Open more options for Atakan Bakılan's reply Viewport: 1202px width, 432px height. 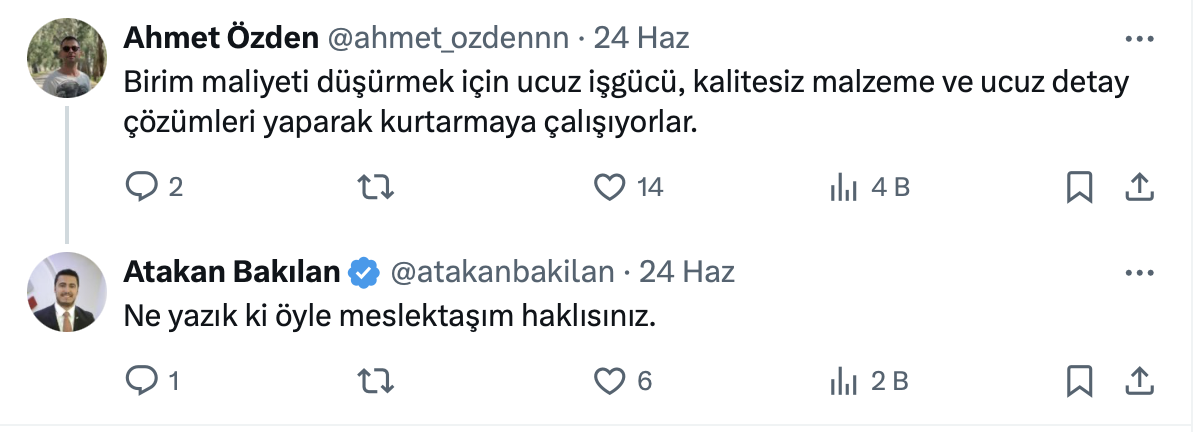(1140, 273)
